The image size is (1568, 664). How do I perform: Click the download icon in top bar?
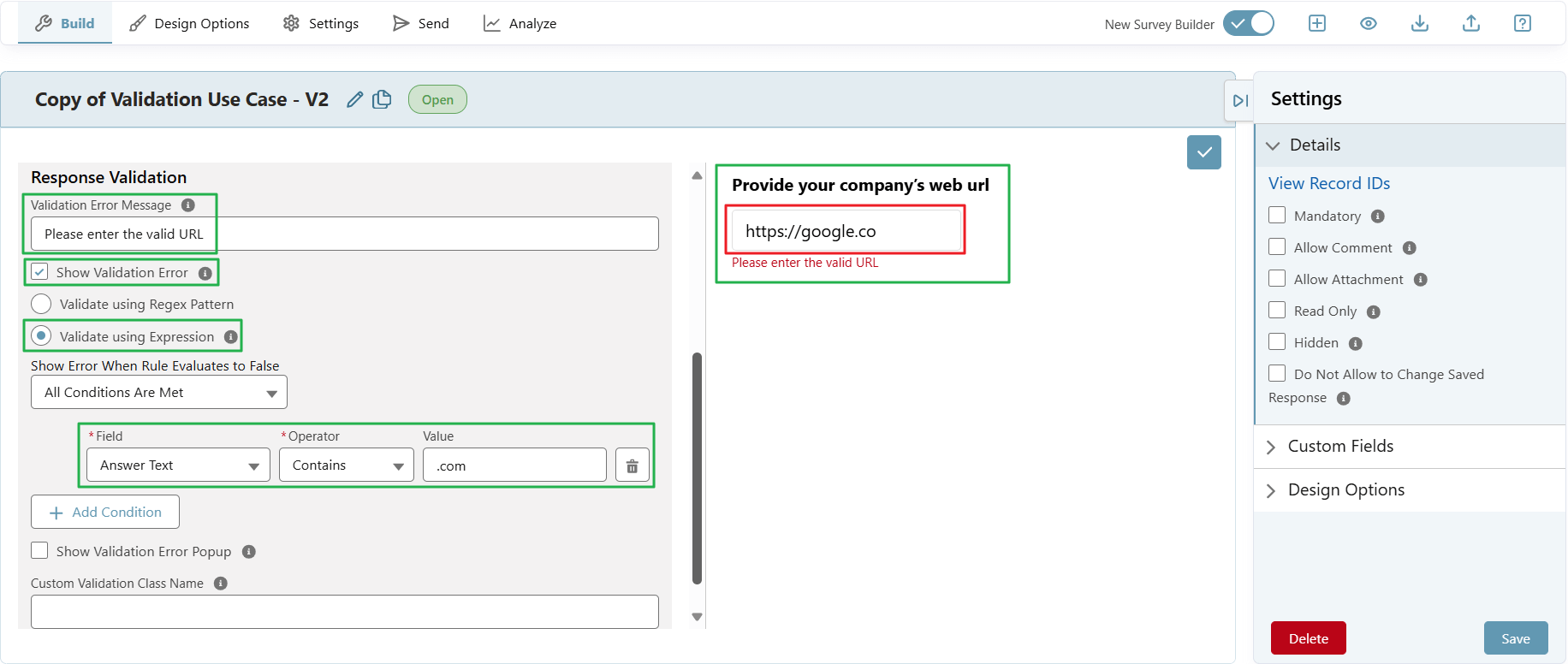(x=1420, y=23)
